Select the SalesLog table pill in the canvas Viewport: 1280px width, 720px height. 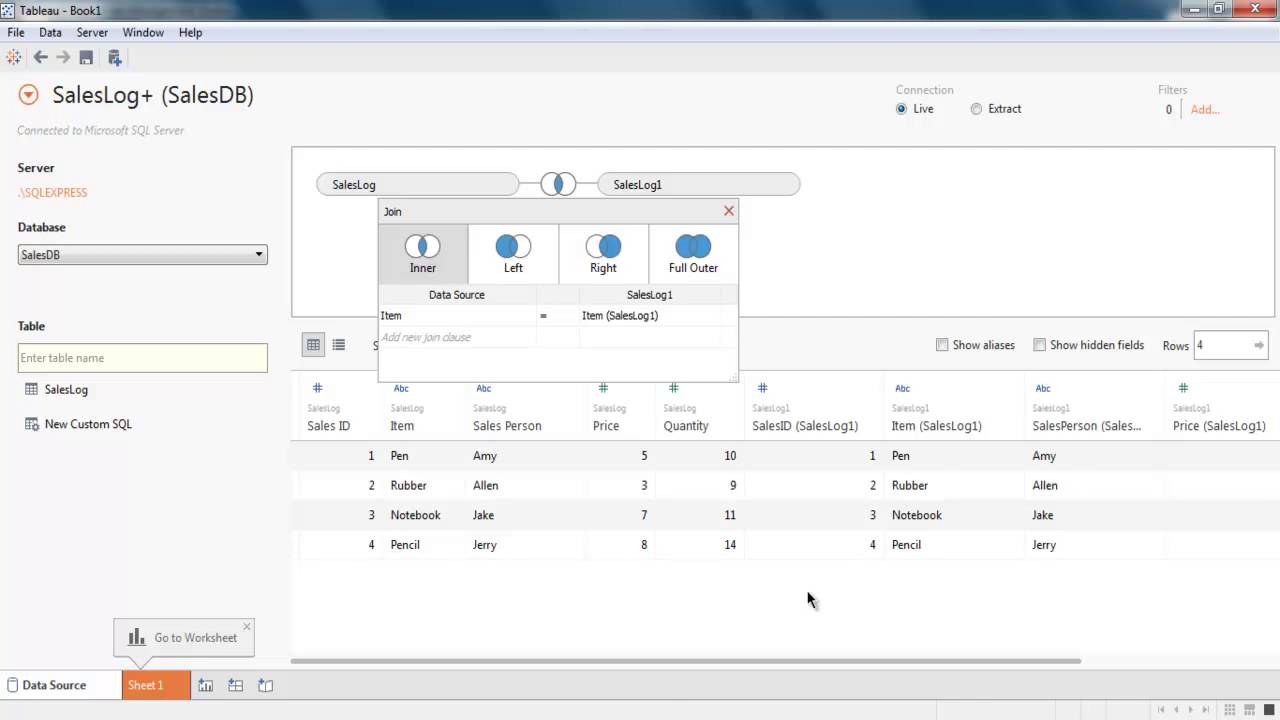(x=418, y=184)
